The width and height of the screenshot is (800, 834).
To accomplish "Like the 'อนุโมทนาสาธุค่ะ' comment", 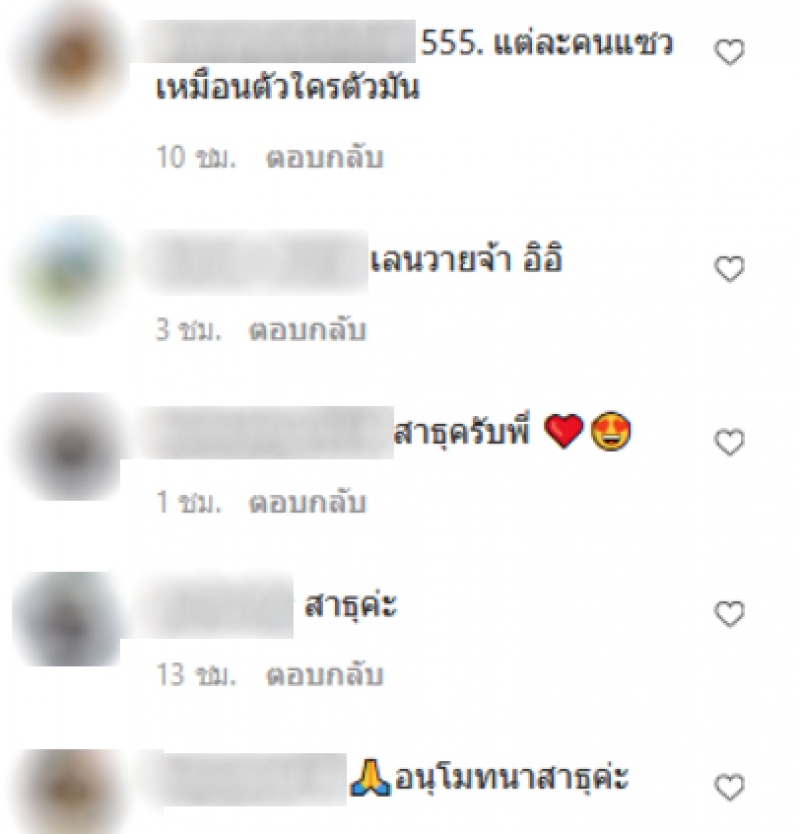I will click(729, 787).
